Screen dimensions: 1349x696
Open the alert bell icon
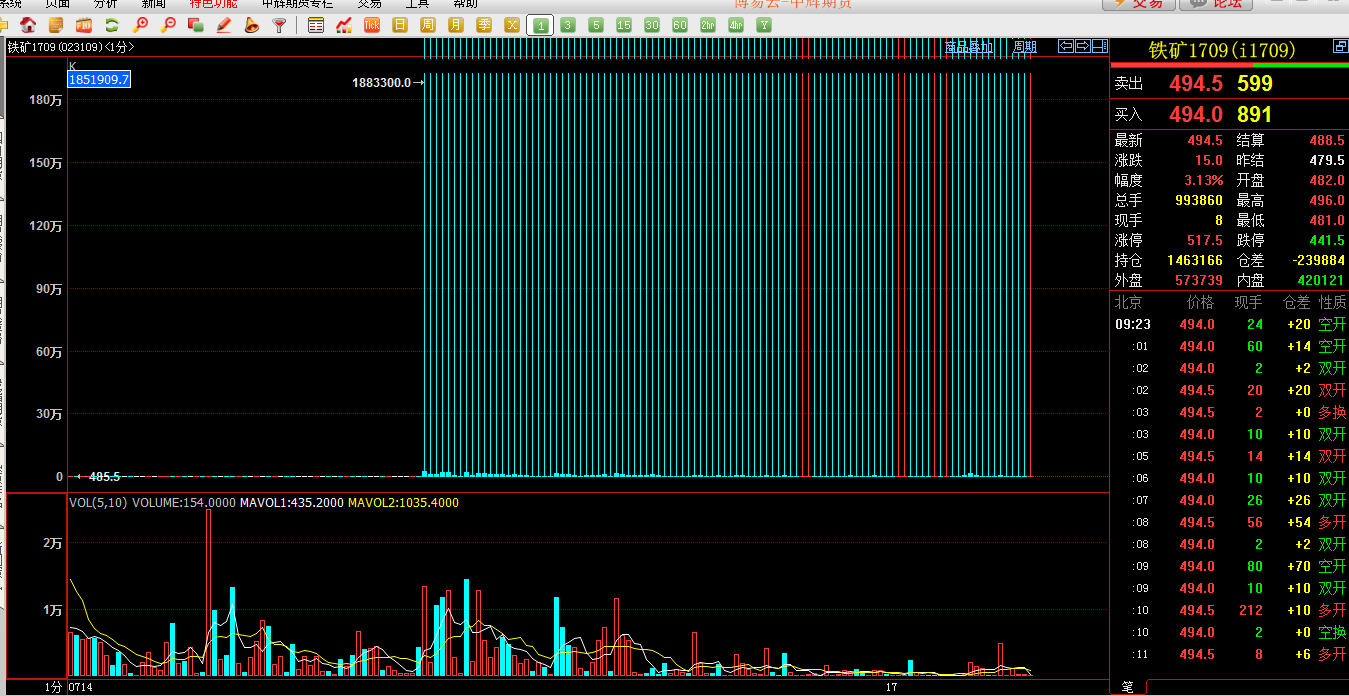click(x=252, y=24)
